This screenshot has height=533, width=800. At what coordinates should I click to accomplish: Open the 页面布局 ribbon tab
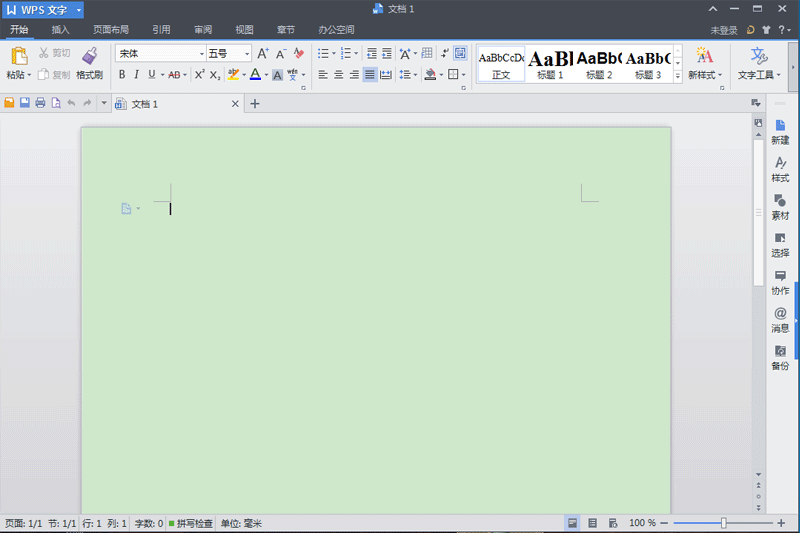[x=111, y=30]
